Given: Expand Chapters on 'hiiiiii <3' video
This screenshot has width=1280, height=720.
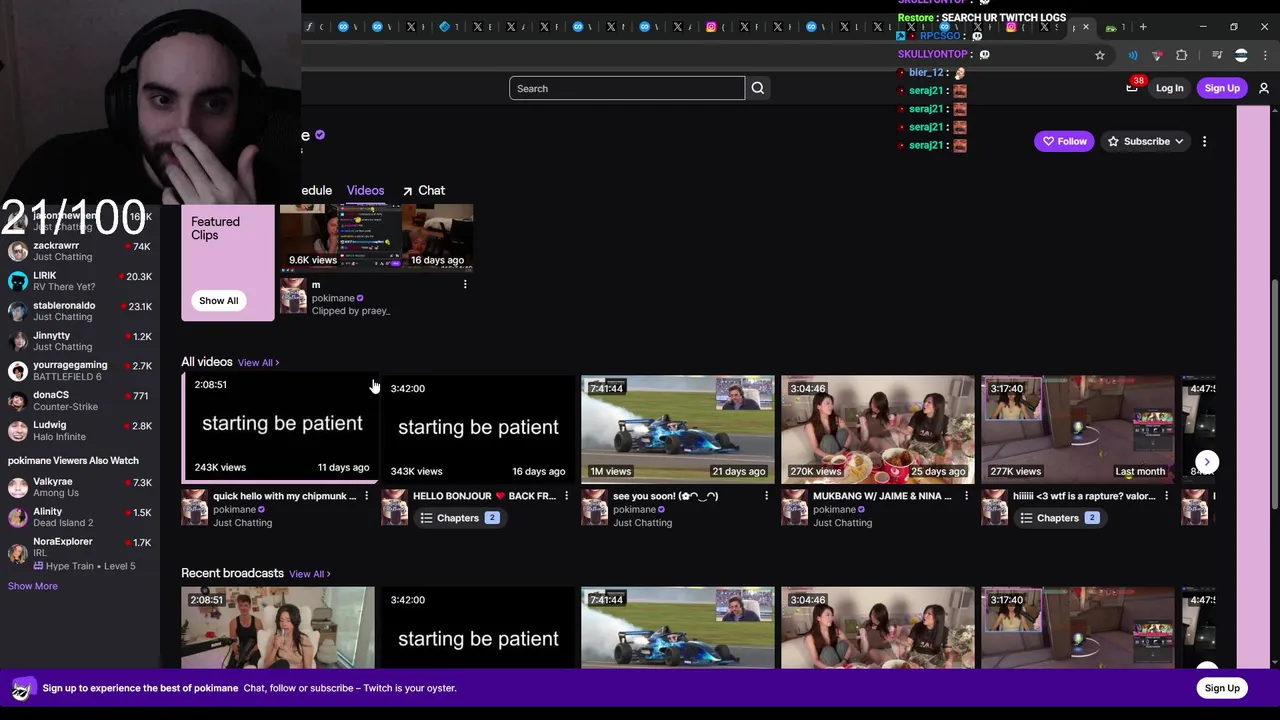Looking at the screenshot, I should [x=1058, y=518].
